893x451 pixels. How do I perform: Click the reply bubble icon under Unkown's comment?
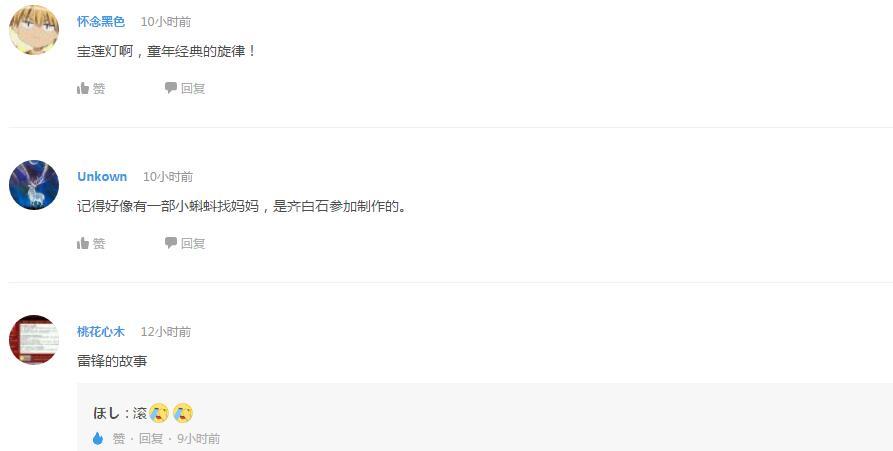click(171, 243)
